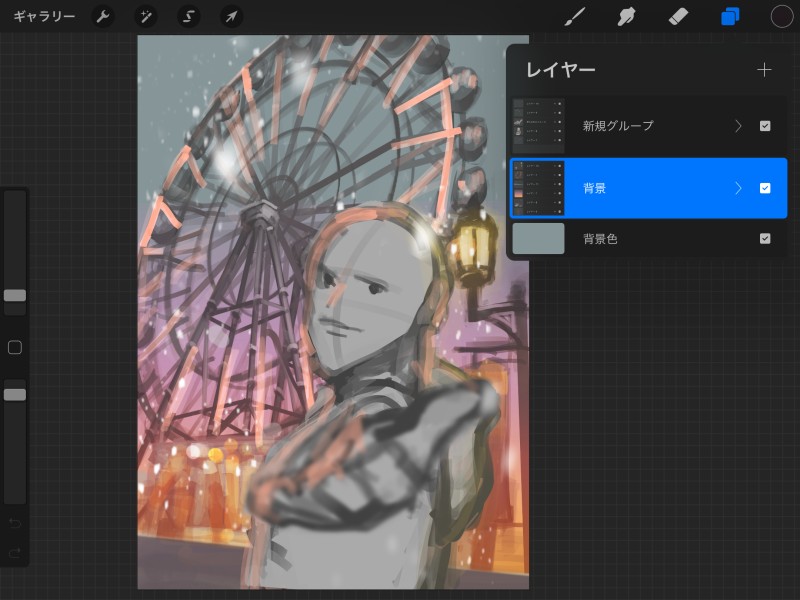800x600 pixels.
Task: Click the brush opacity slider handle
Action: (x=15, y=394)
